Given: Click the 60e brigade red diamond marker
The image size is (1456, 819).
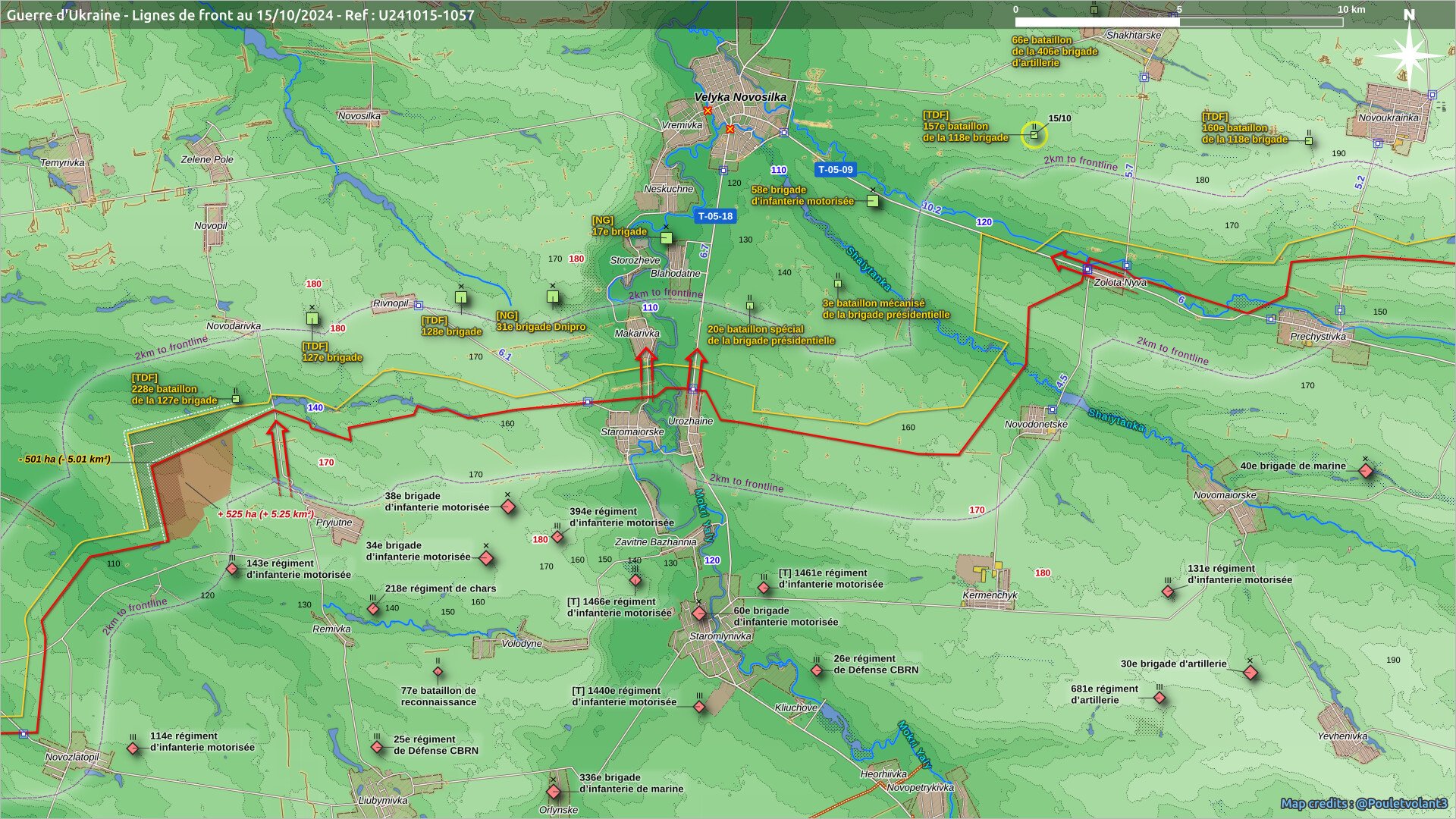Looking at the screenshot, I should (x=699, y=613).
